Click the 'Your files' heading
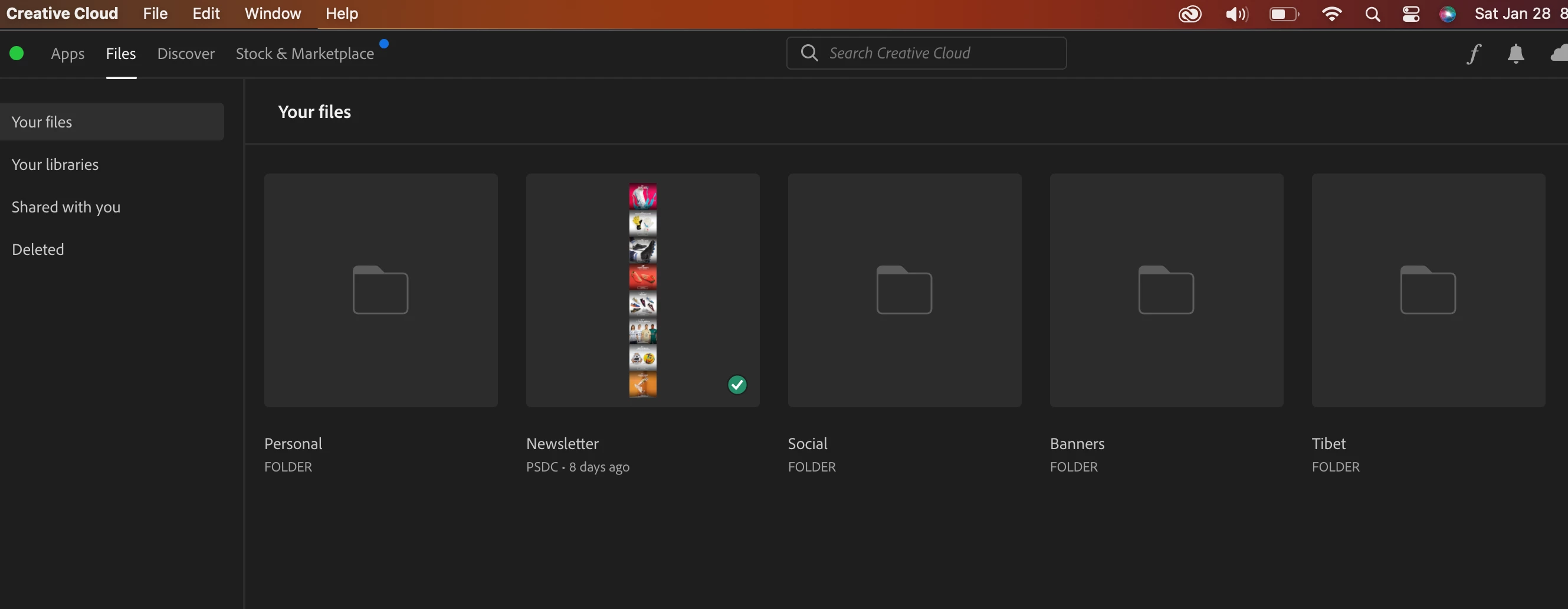 coord(314,112)
